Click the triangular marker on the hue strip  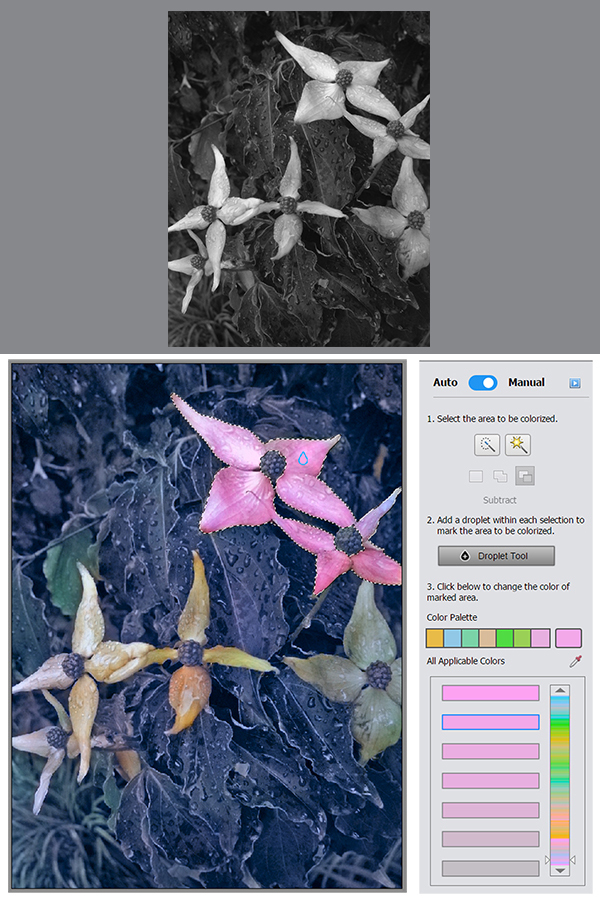click(547, 859)
